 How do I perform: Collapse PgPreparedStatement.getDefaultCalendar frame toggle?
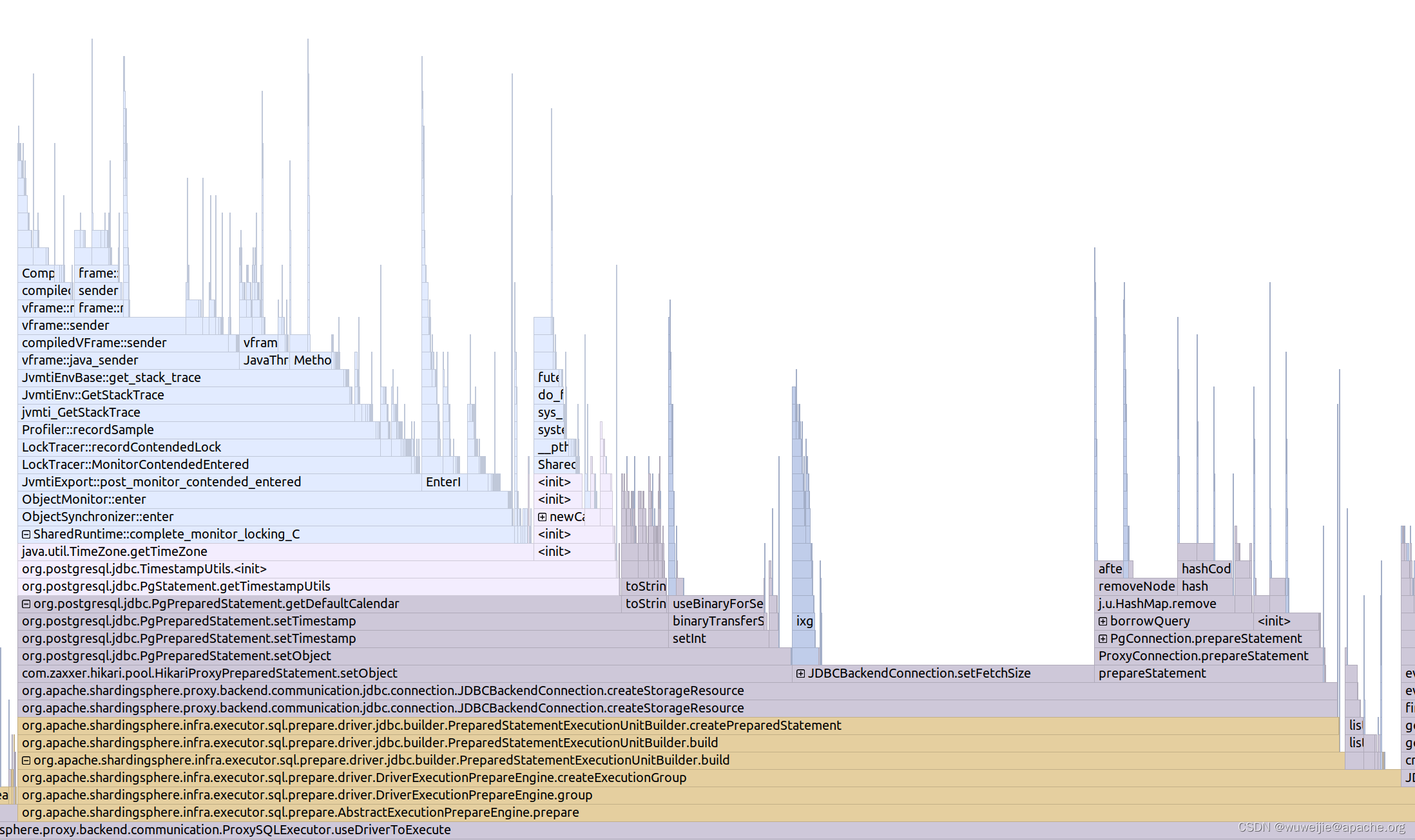(x=26, y=604)
